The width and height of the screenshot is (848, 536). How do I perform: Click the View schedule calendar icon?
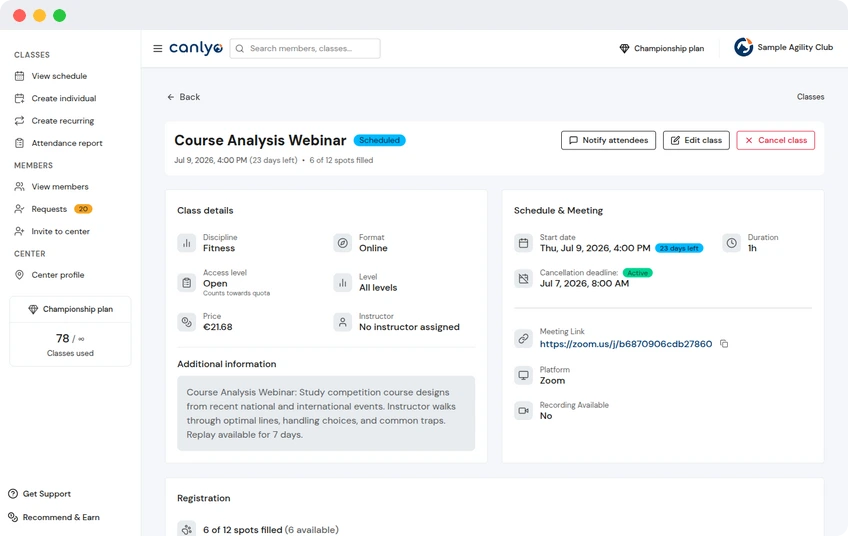click(19, 76)
